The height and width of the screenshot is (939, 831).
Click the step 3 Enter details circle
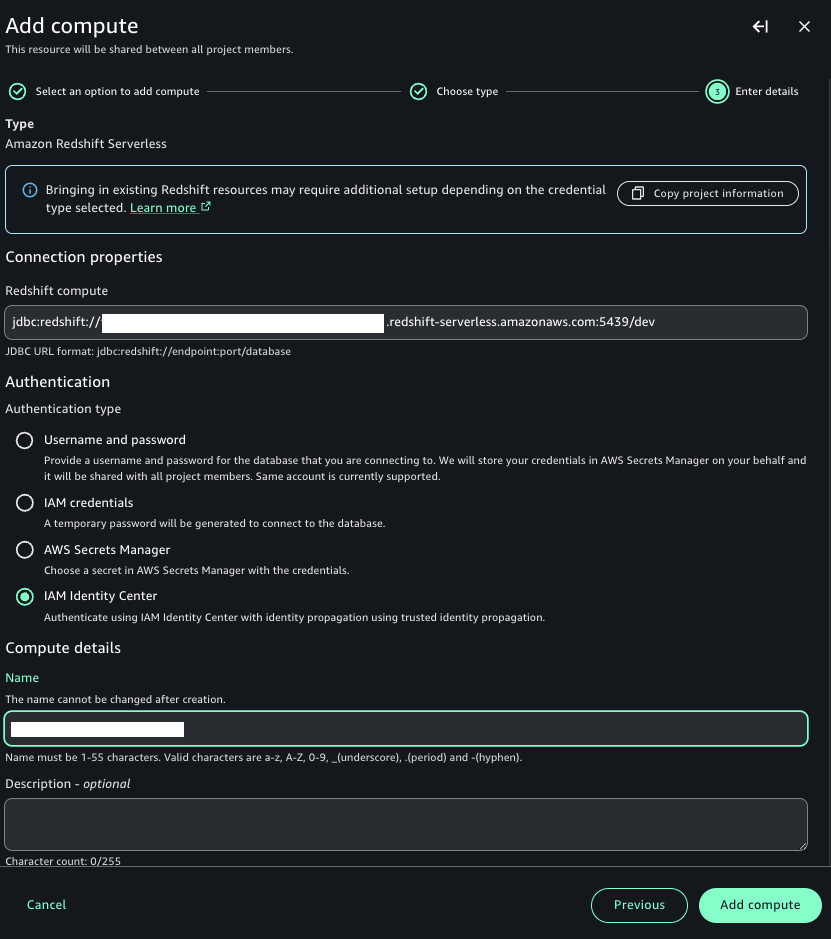(x=716, y=91)
